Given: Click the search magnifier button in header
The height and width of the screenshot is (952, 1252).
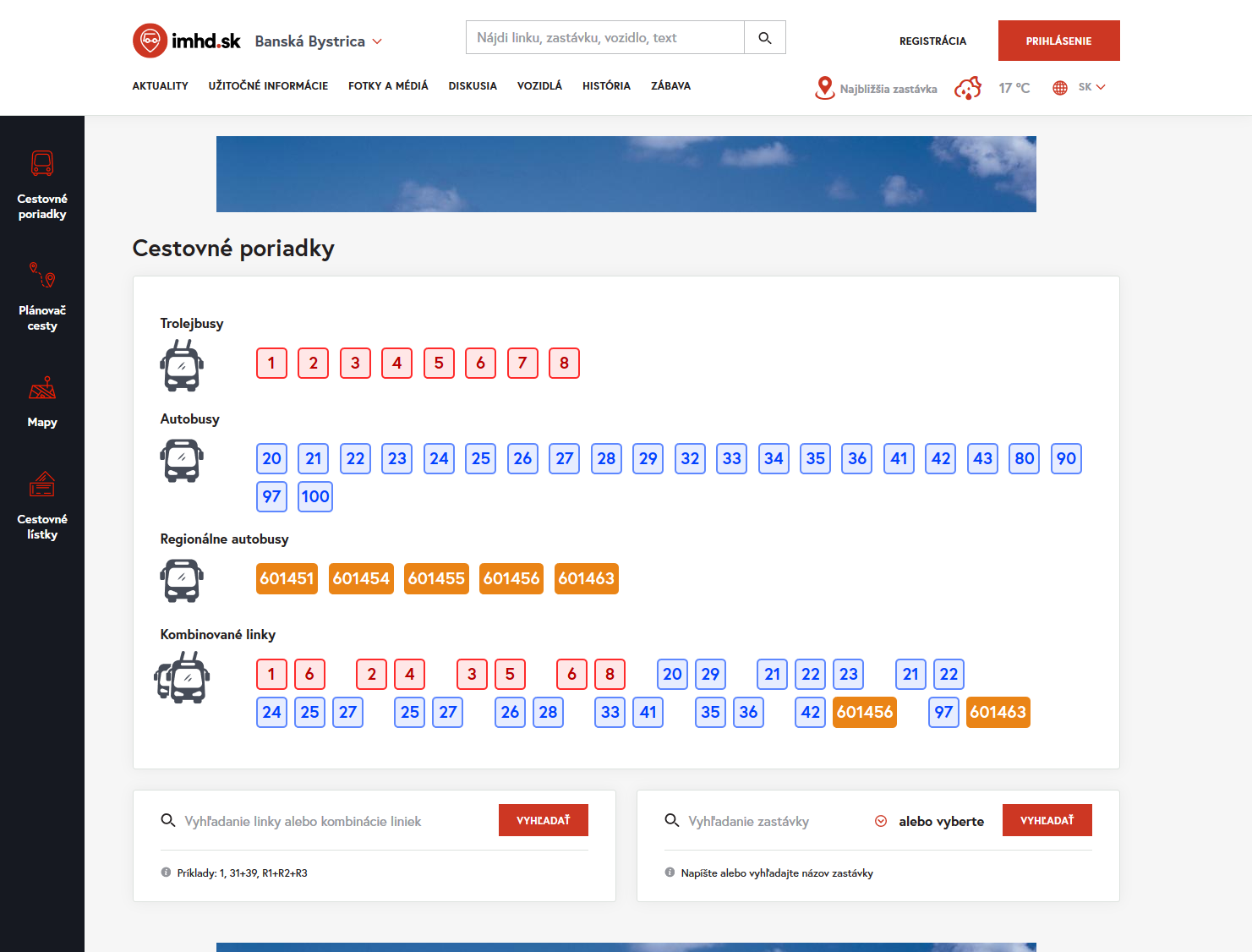Looking at the screenshot, I should [764, 38].
